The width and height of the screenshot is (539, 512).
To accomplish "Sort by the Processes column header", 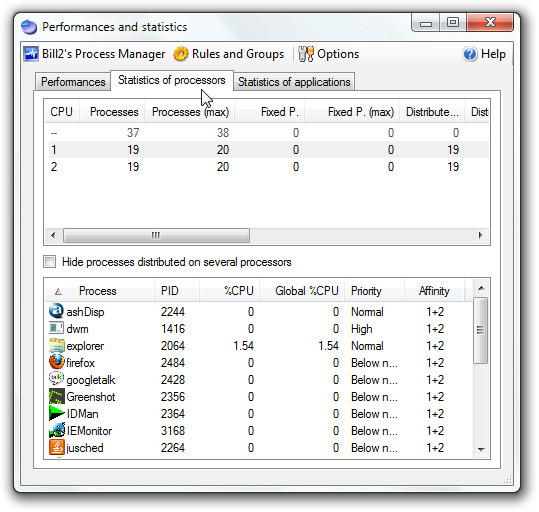I will tap(112, 112).
